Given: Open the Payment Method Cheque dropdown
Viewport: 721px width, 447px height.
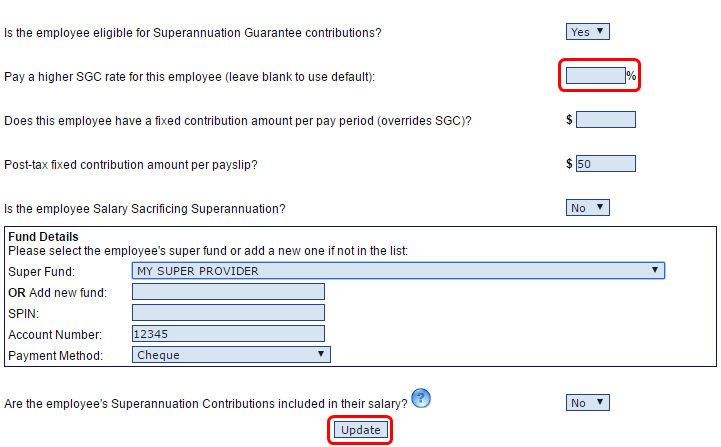Looking at the screenshot, I should [231, 355].
